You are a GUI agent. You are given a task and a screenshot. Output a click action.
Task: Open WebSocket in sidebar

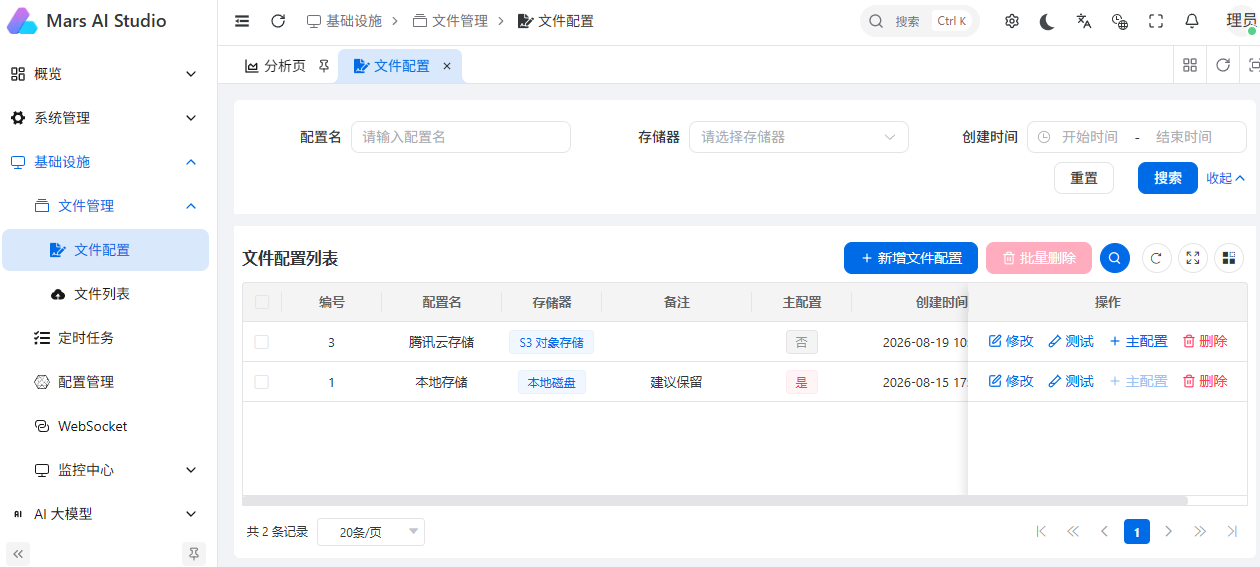tap(104, 426)
